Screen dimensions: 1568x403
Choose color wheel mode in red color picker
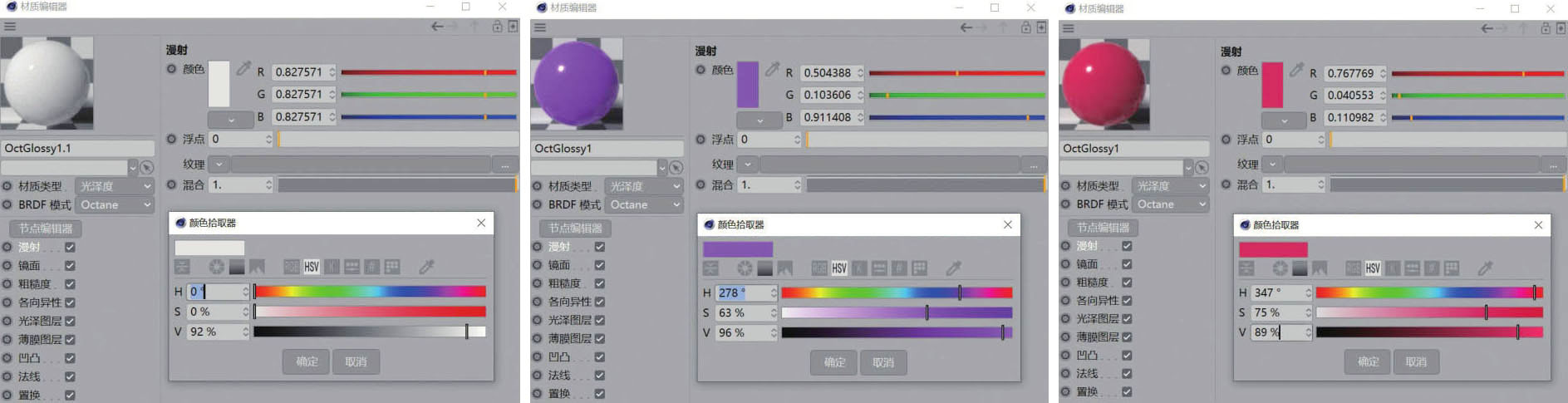[x=1280, y=268]
